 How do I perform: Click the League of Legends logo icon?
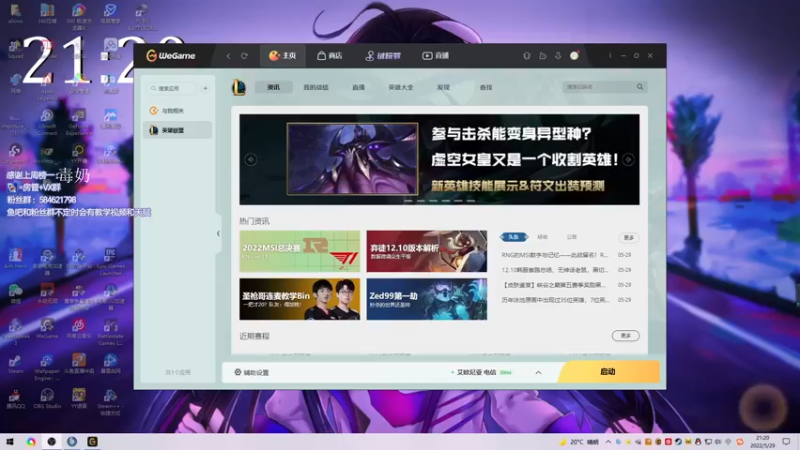(238, 87)
